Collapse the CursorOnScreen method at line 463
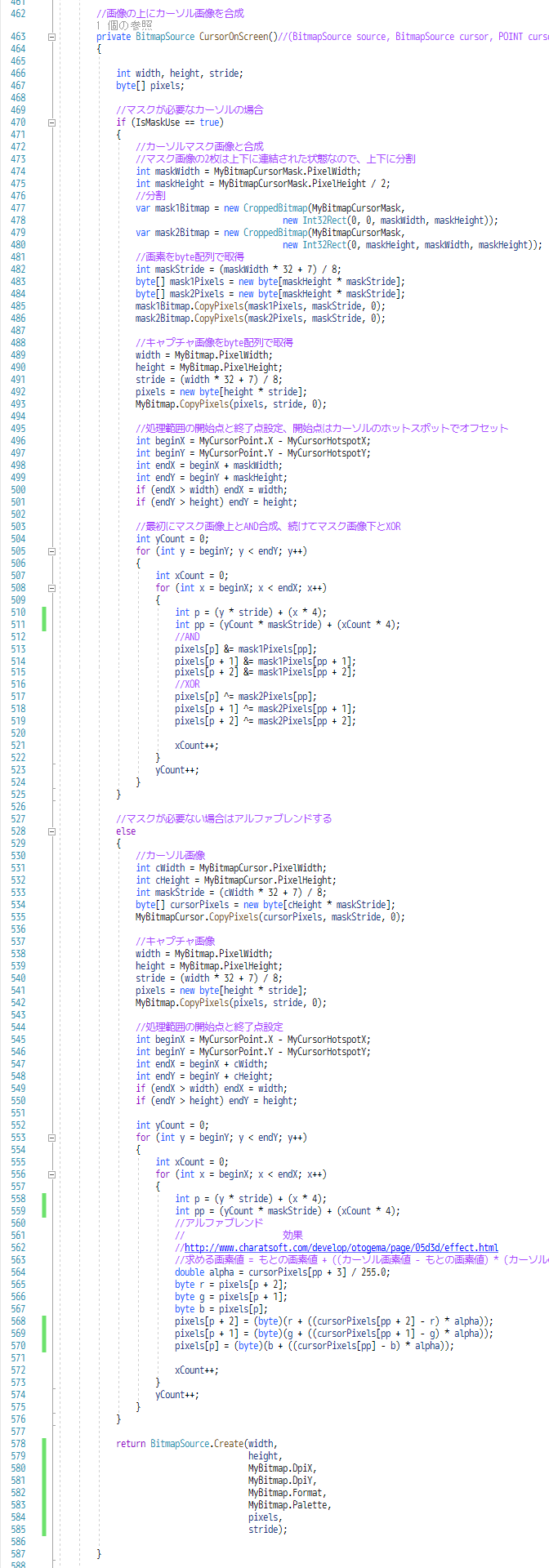 [x=51, y=37]
